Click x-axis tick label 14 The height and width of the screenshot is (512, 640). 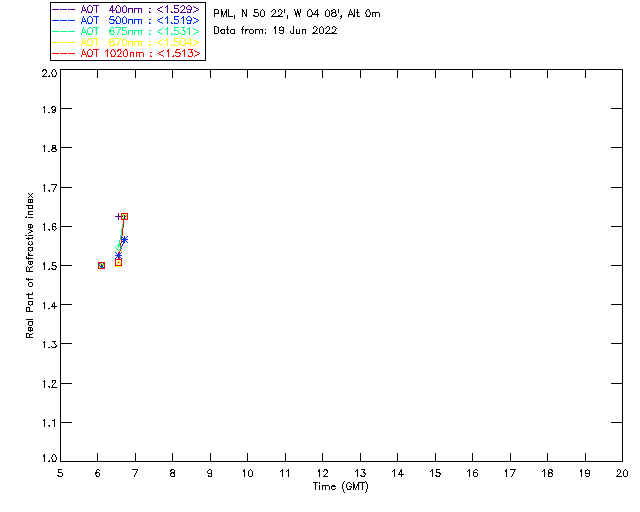coord(398,473)
